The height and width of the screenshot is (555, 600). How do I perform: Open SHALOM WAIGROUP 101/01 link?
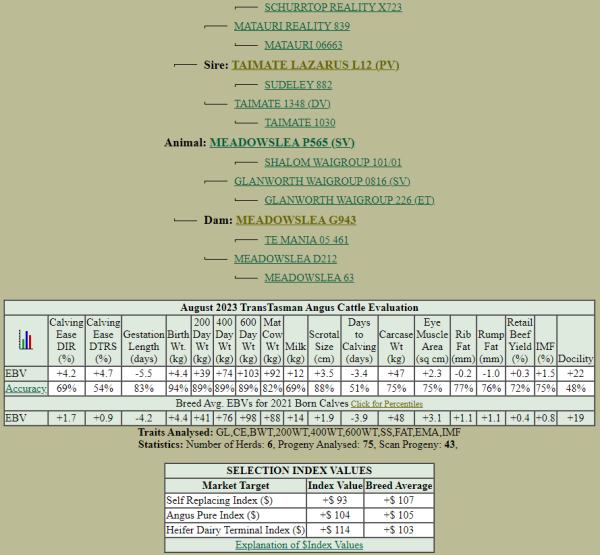333,162
